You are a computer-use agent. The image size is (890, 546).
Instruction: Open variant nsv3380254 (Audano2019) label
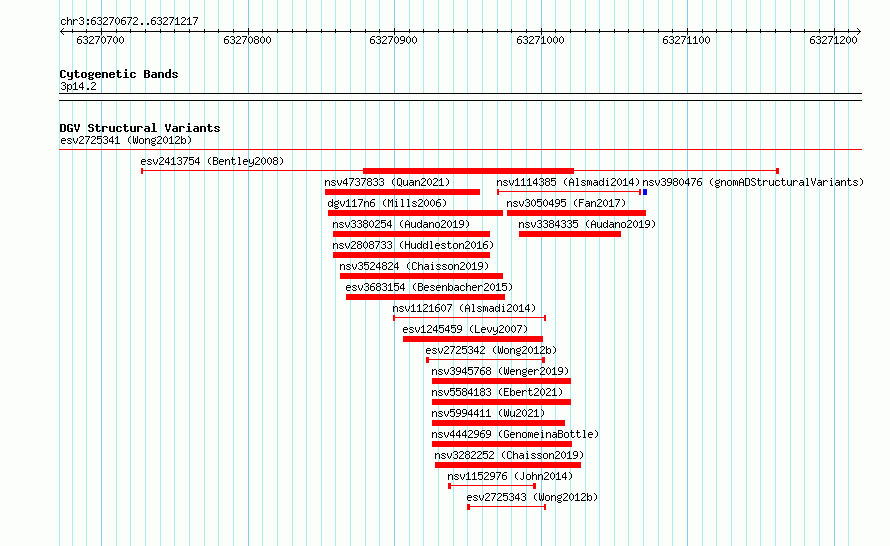tap(401, 224)
